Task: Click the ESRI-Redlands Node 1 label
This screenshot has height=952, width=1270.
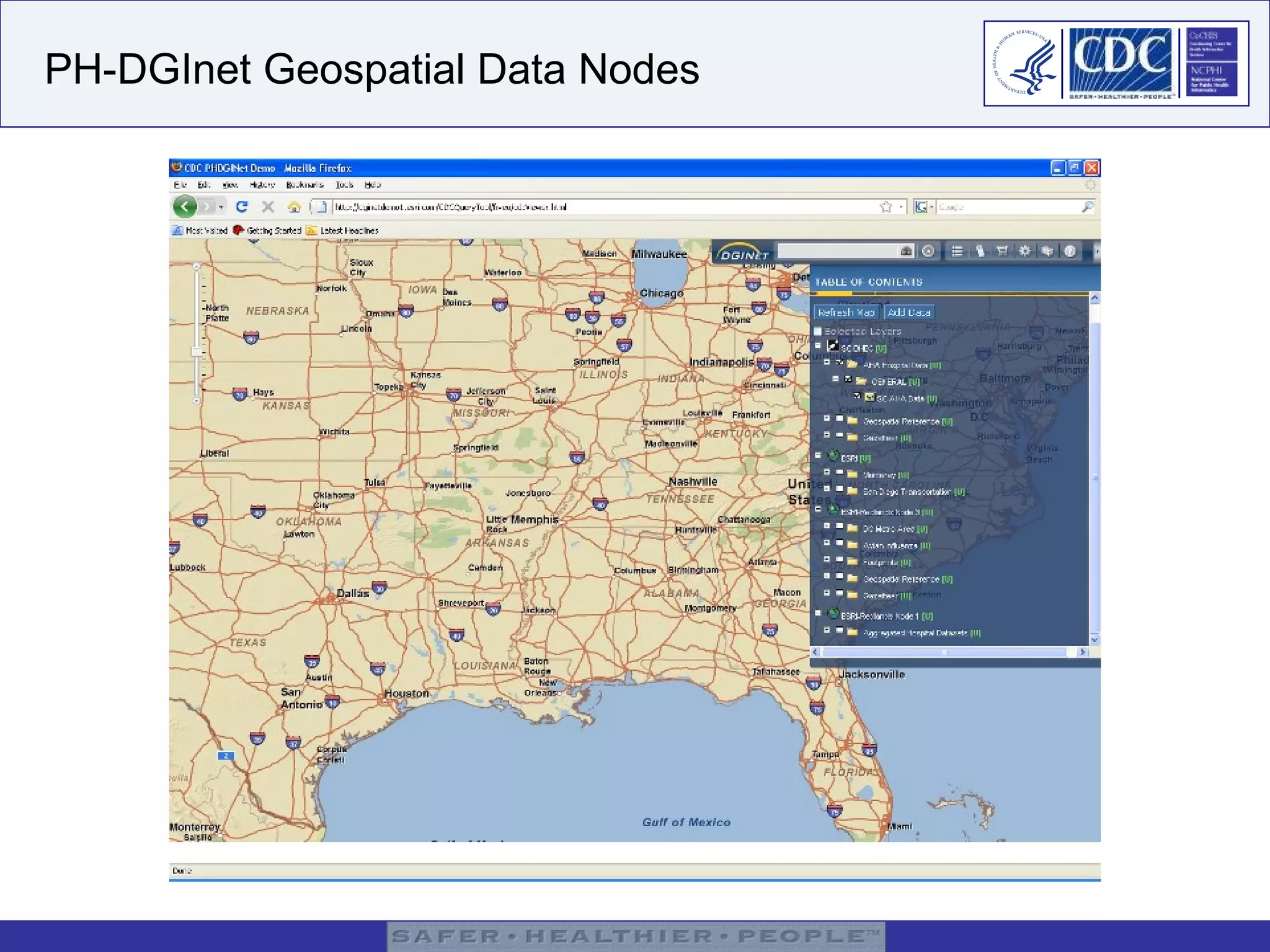Action: click(880, 616)
